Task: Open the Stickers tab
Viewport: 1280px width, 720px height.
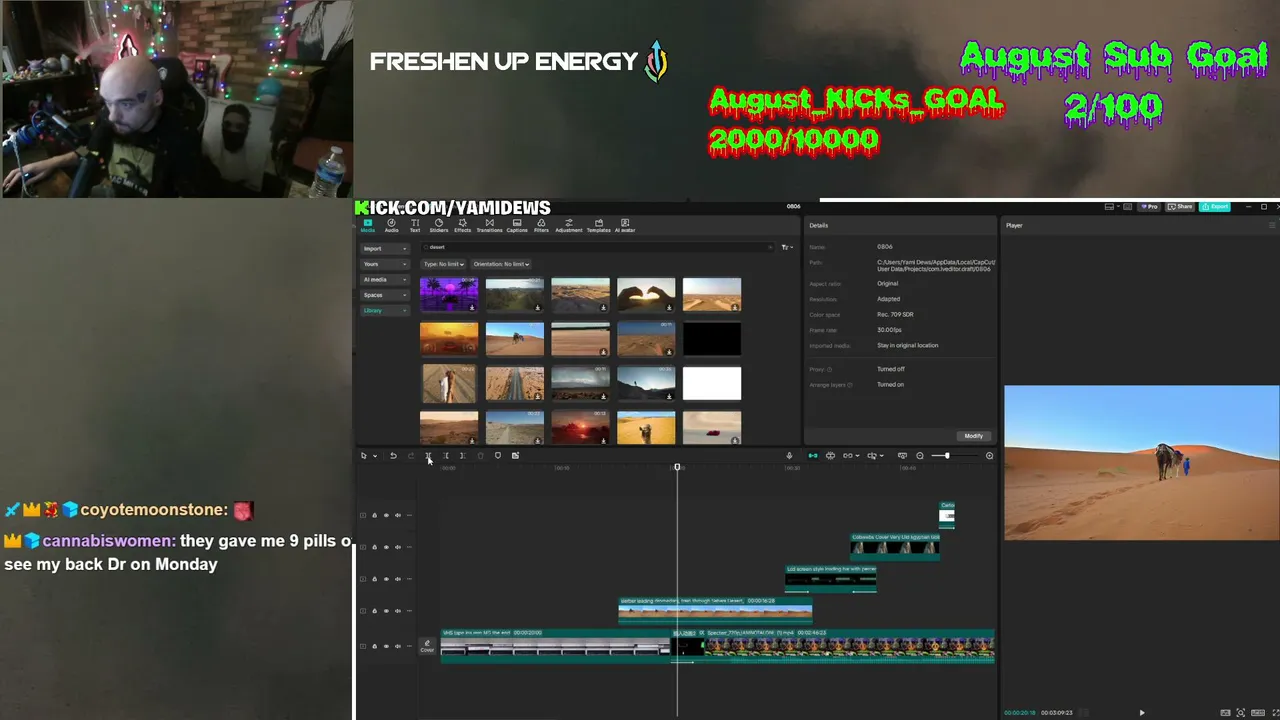Action: (438, 226)
